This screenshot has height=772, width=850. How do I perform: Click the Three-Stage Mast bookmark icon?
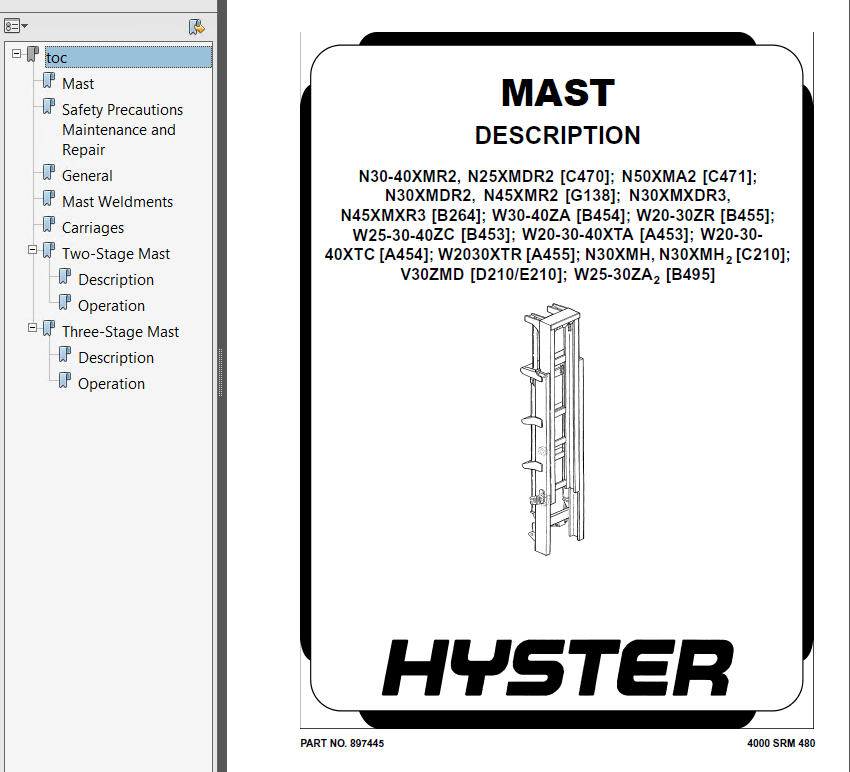coord(49,329)
